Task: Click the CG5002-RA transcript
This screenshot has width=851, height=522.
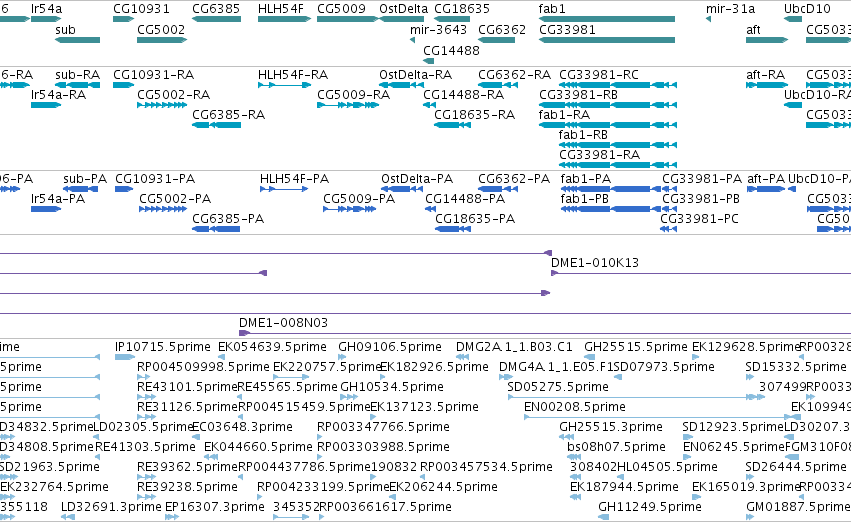Action: (x=162, y=105)
